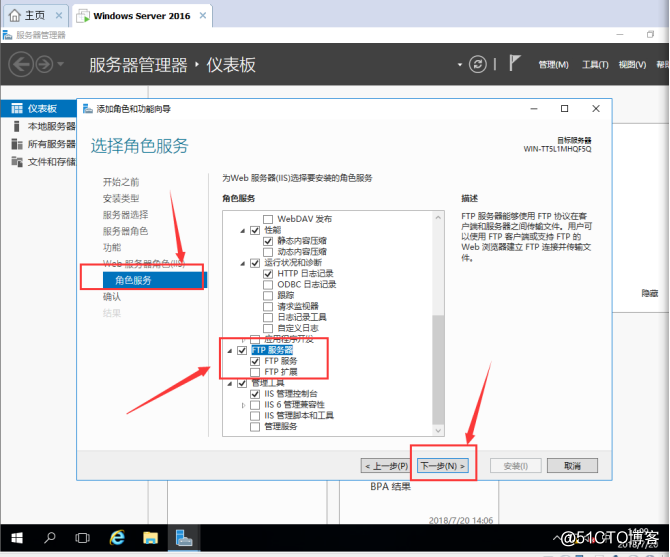Click the 上一步(P) button
Image resolution: width=670 pixels, height=557 pixels.
coord(385,466)
